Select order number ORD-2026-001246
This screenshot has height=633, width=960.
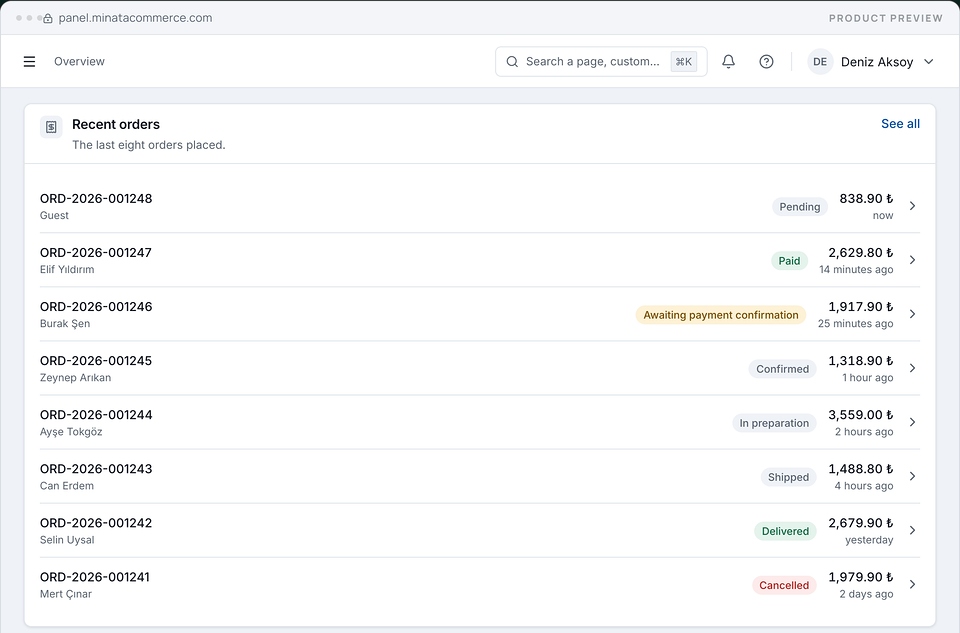(x=96, y=307)
